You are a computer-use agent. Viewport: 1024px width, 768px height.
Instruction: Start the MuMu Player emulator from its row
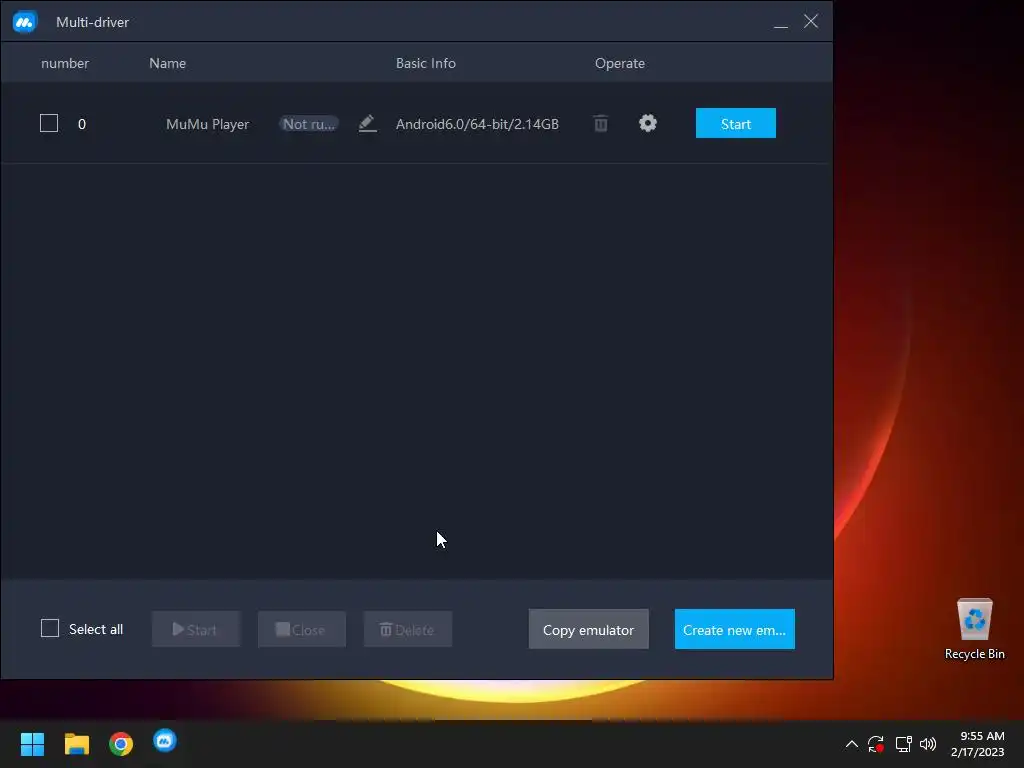point(736,123)
